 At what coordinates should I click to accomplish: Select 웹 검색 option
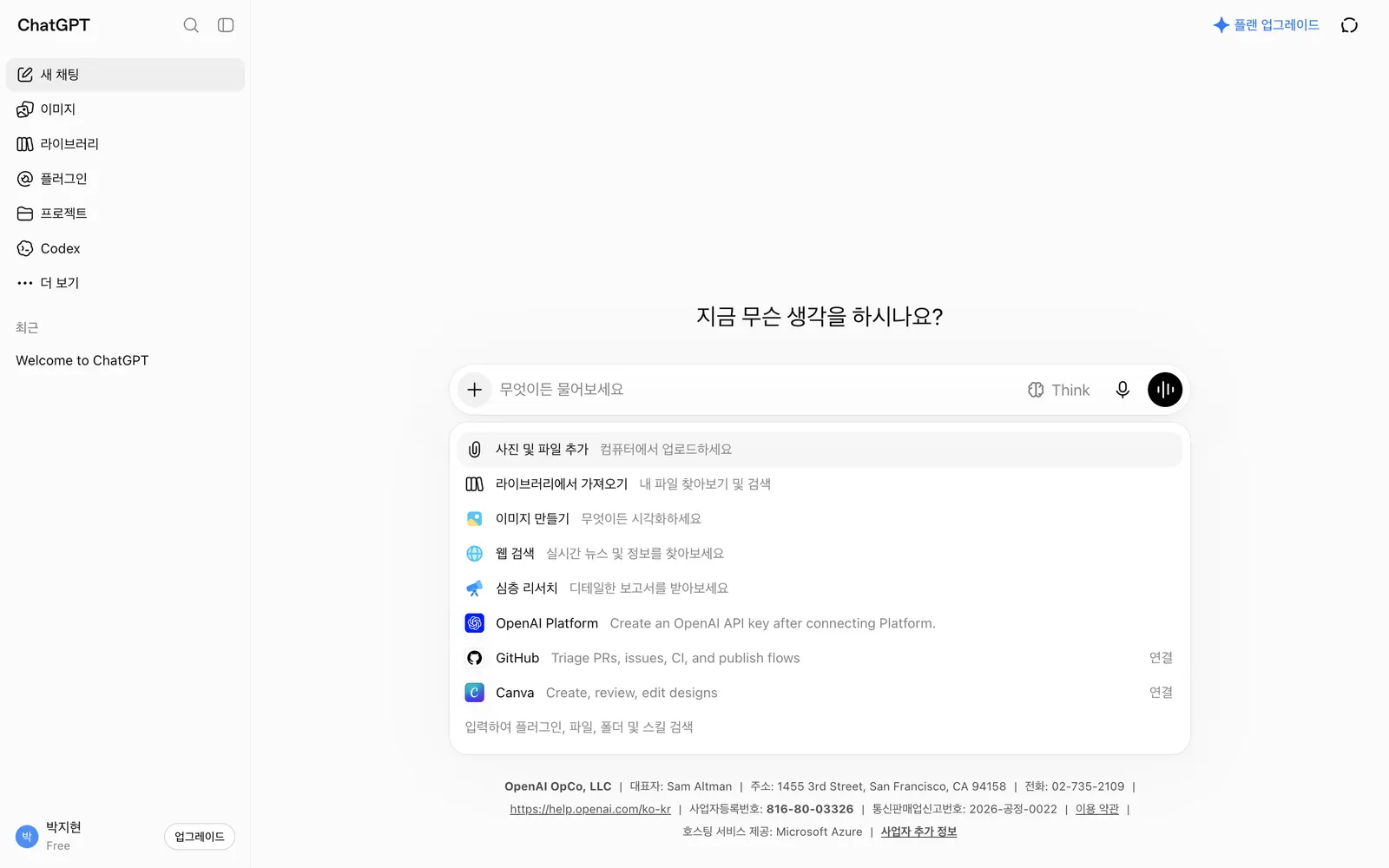(x=820, y=554)
